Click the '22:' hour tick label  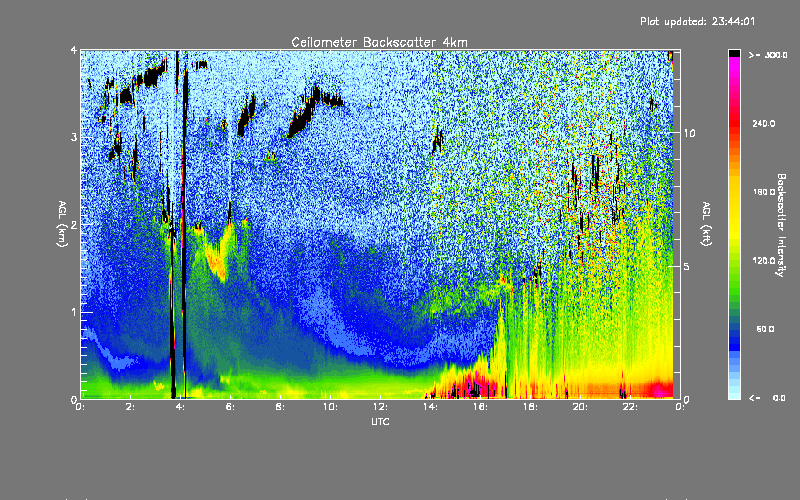[630, 407]
